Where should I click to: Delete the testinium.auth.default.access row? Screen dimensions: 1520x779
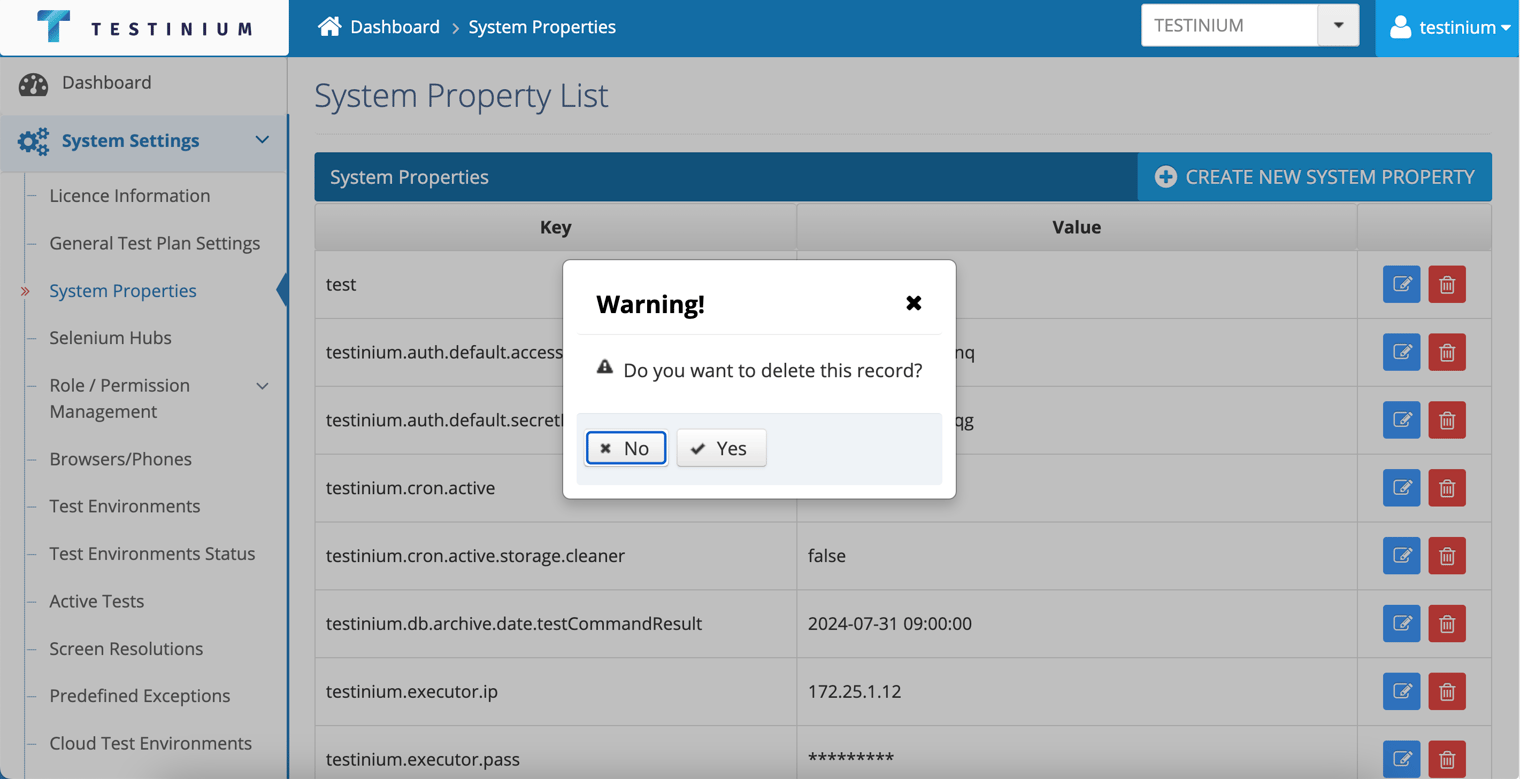(x=1447, y=352)
